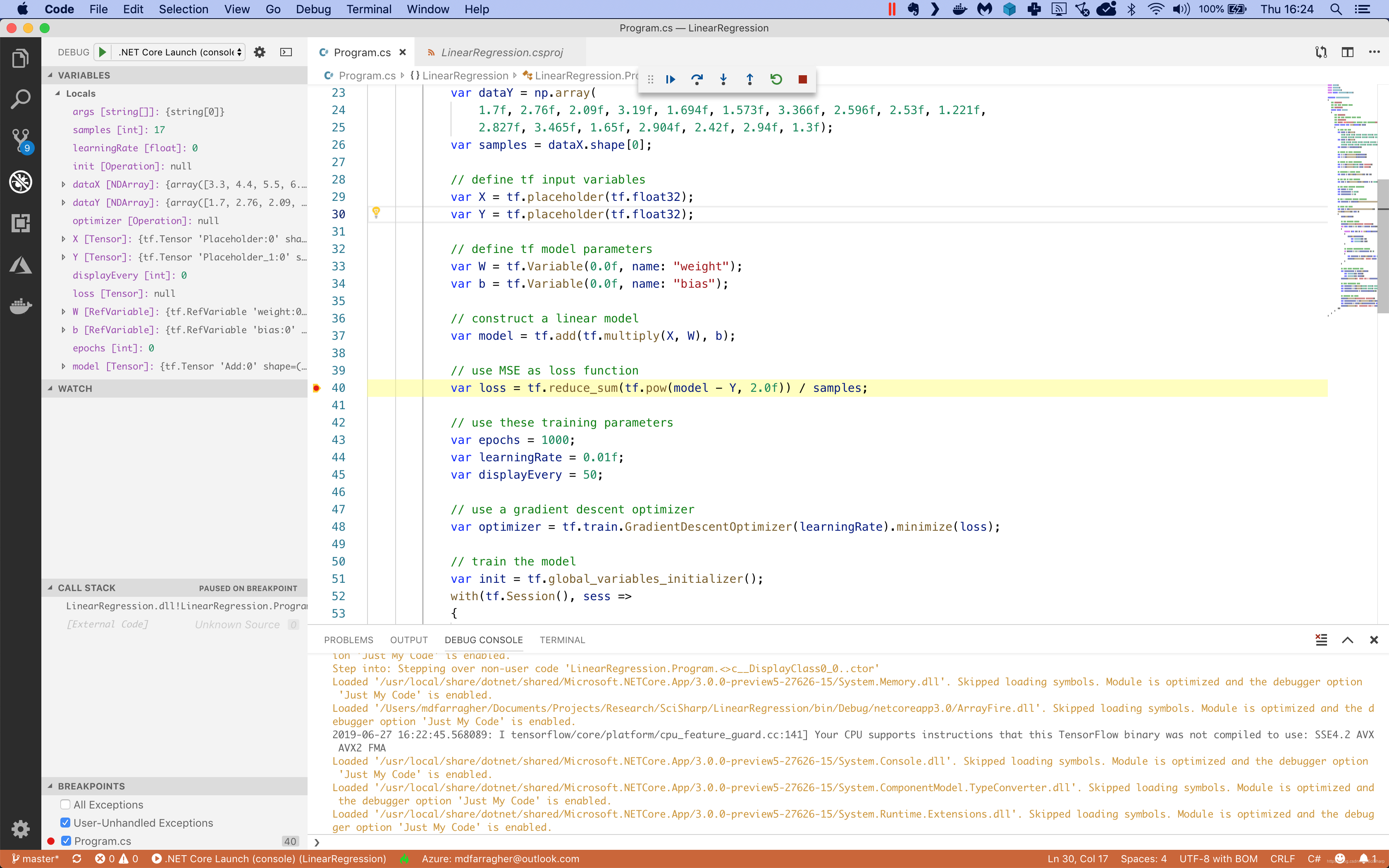Click the Step Over debug icon
1389x868 pixels.
[x=697, y=79]
